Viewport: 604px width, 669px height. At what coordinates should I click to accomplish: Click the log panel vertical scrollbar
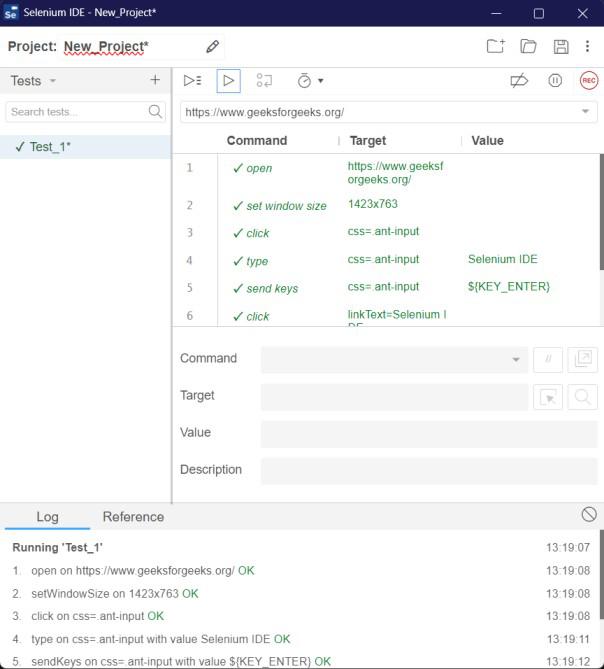(x=601, y=574)
